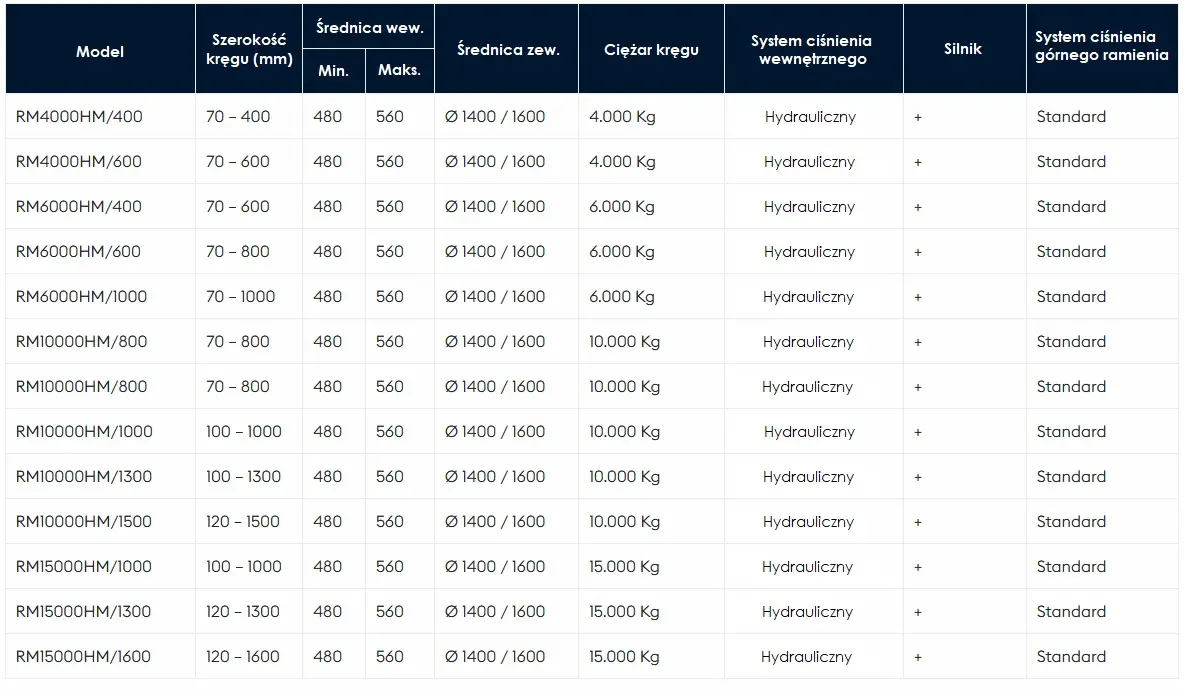This screenshot has width=1184, height=691.
Task: Click Ø 1400 / 1600 in RM6000HM/400 row
Action: pos(495,207)
